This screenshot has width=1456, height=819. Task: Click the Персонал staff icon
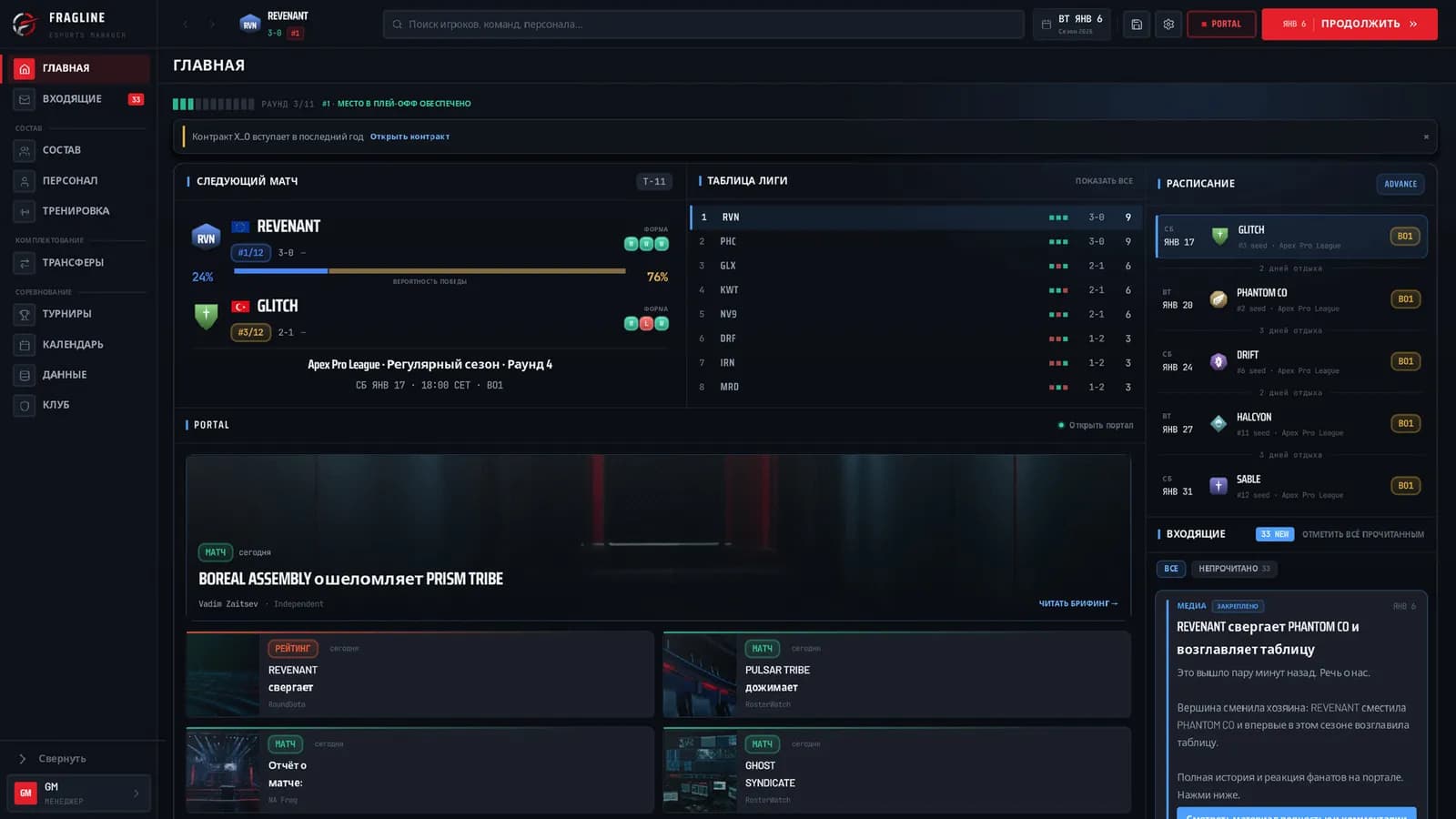25,181
